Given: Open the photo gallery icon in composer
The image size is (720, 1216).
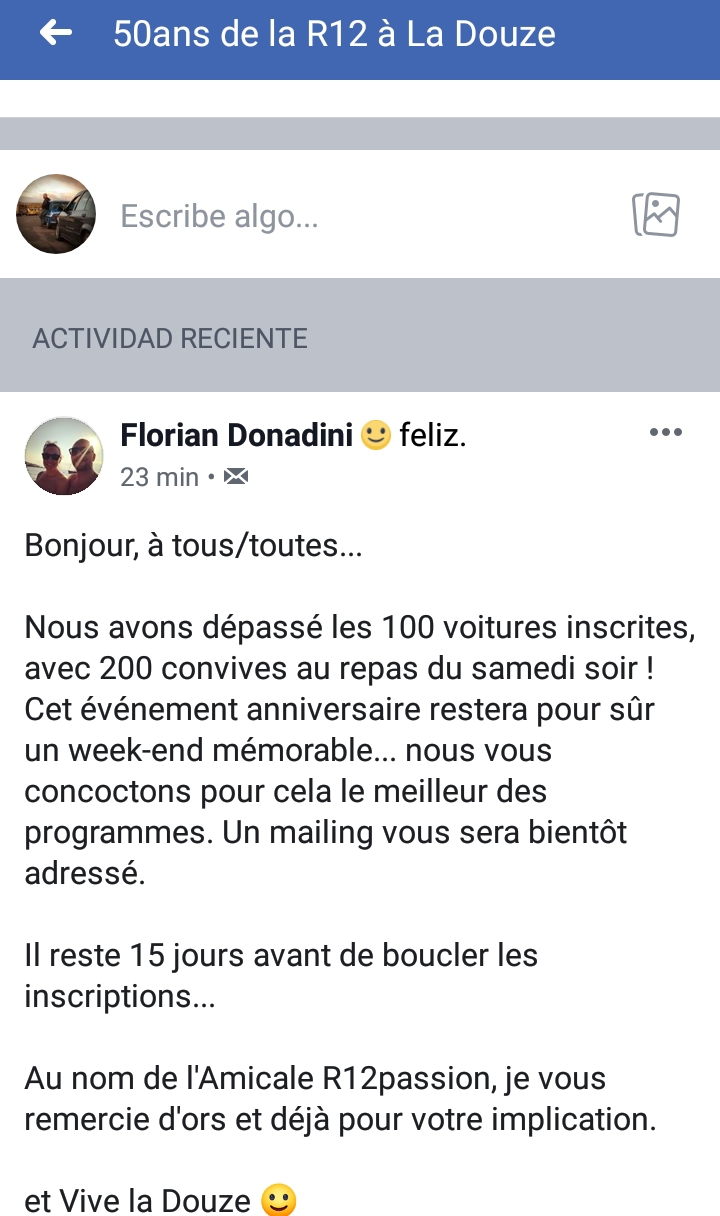Looking at the screenshot, I should point(656,214).
